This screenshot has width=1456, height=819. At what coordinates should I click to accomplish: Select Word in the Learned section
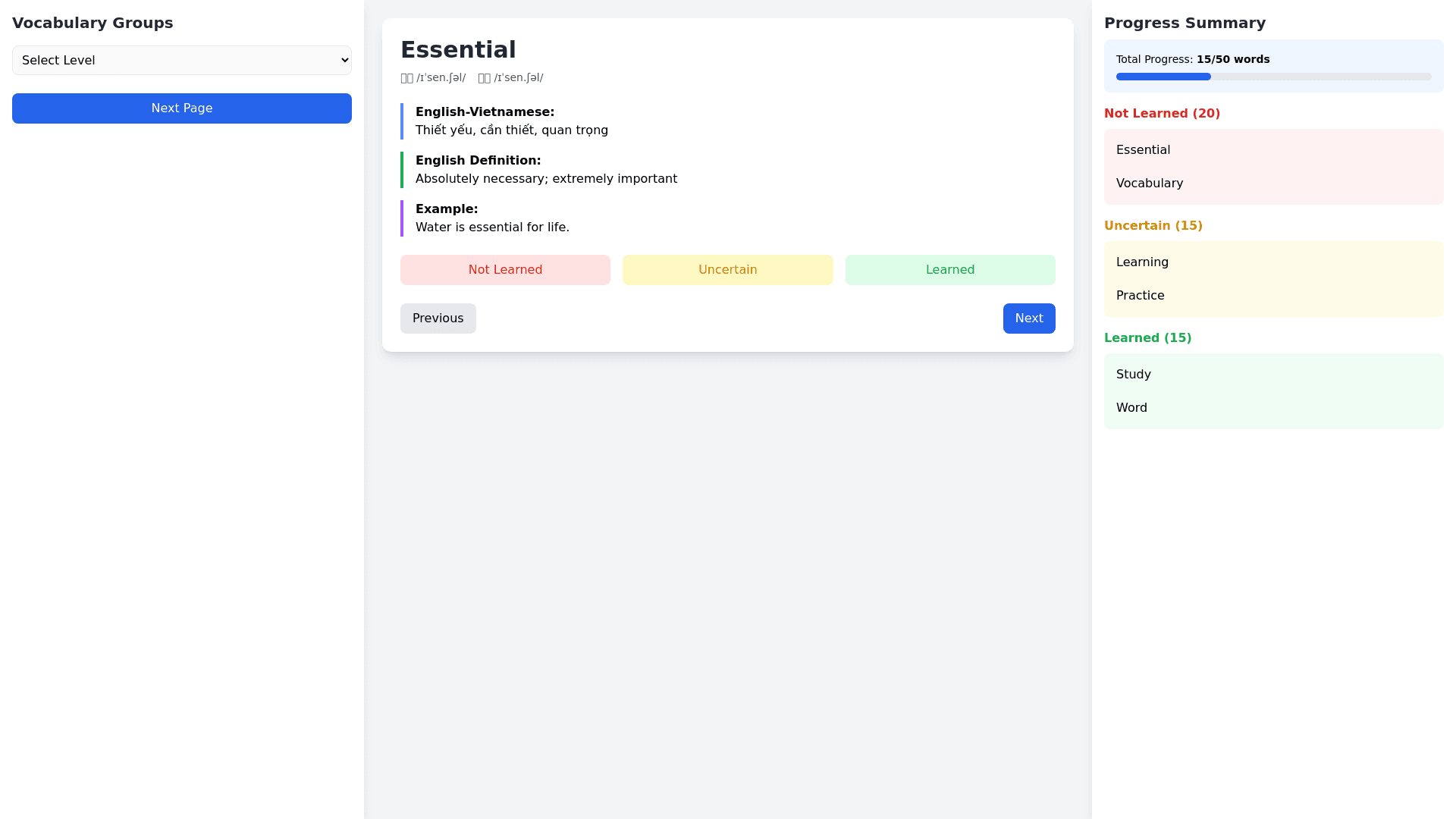(1131, 407)
